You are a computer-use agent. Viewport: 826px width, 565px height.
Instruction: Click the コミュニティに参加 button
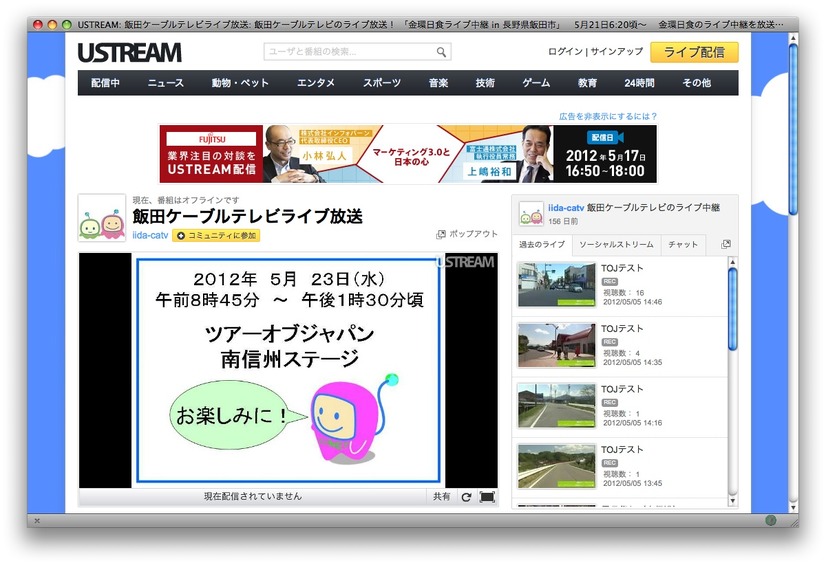tap(216, 235)
